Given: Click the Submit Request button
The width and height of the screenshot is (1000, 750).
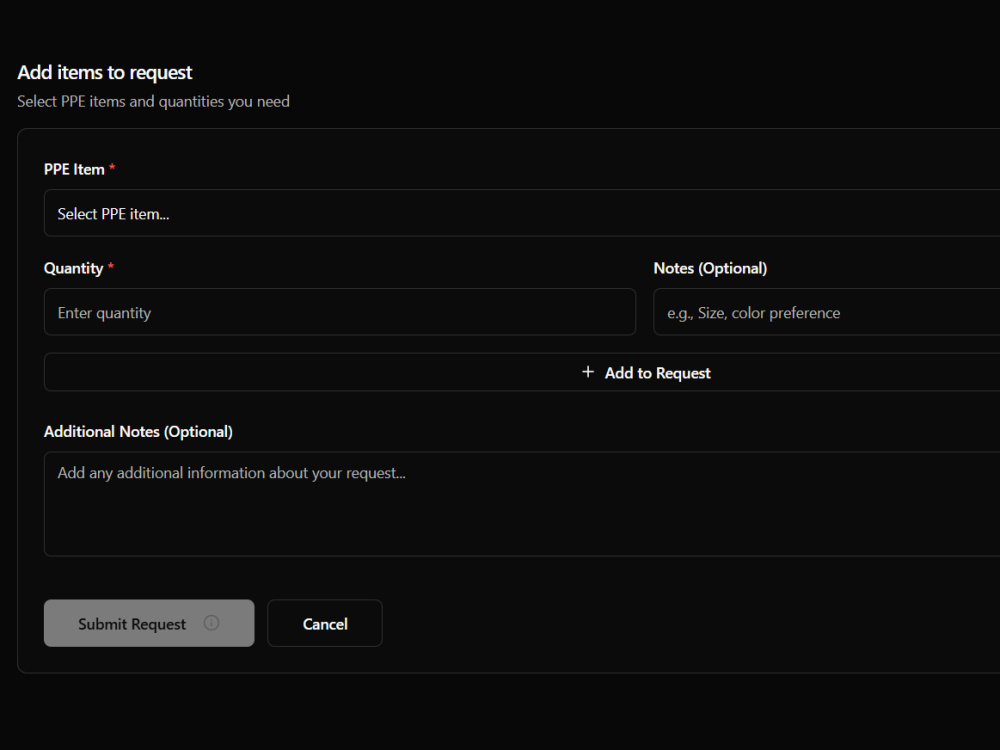Looking at the screenshot, I should point(149,623).
